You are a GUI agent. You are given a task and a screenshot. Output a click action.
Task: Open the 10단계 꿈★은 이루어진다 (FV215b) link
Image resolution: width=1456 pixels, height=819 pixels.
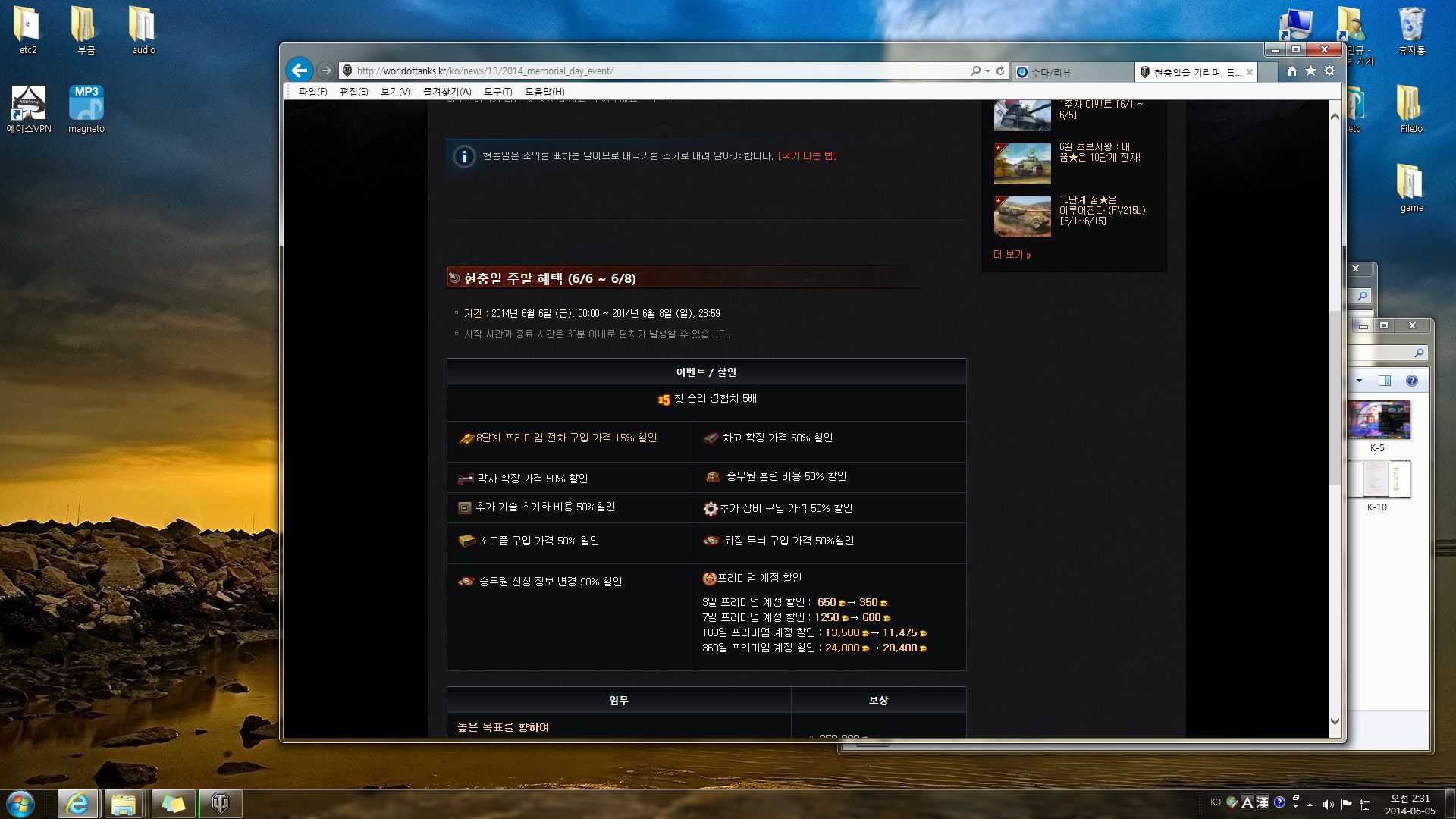point(1102,210)
